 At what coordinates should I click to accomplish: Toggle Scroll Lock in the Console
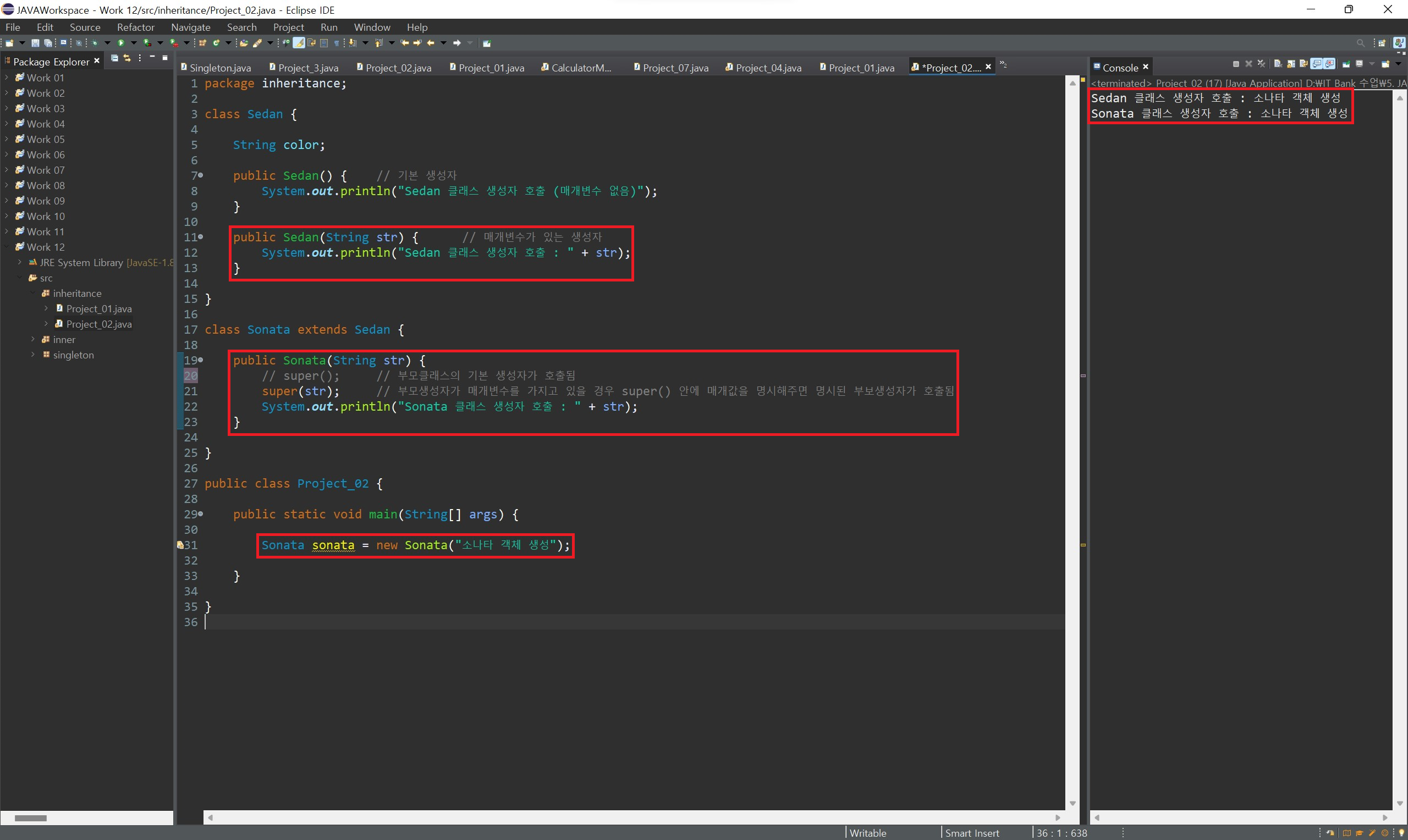pos(1291,64)
